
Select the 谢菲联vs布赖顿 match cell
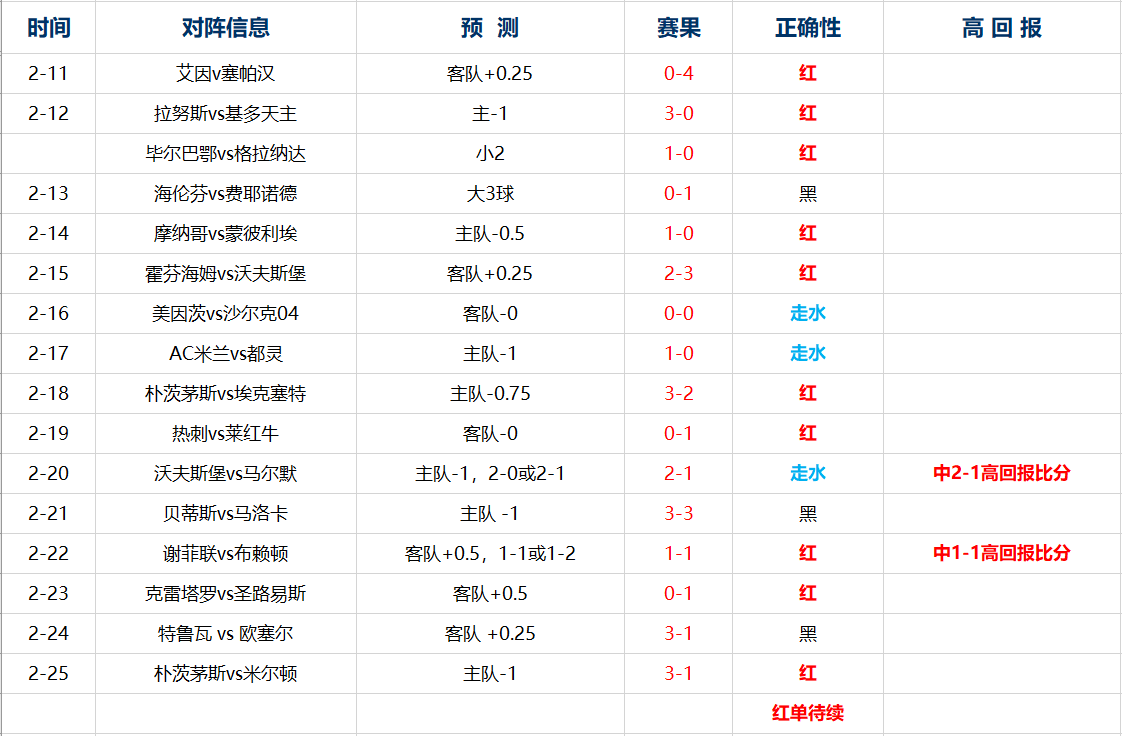pos(226,554)
